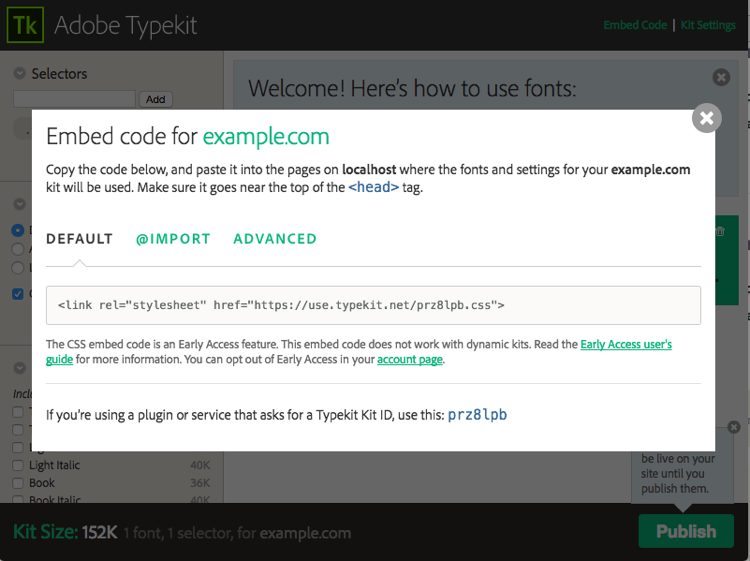The height and width of the screenshot is (561, 750).
Task: Click the example.com kit name in dialog title
Action: coord(266,137)
